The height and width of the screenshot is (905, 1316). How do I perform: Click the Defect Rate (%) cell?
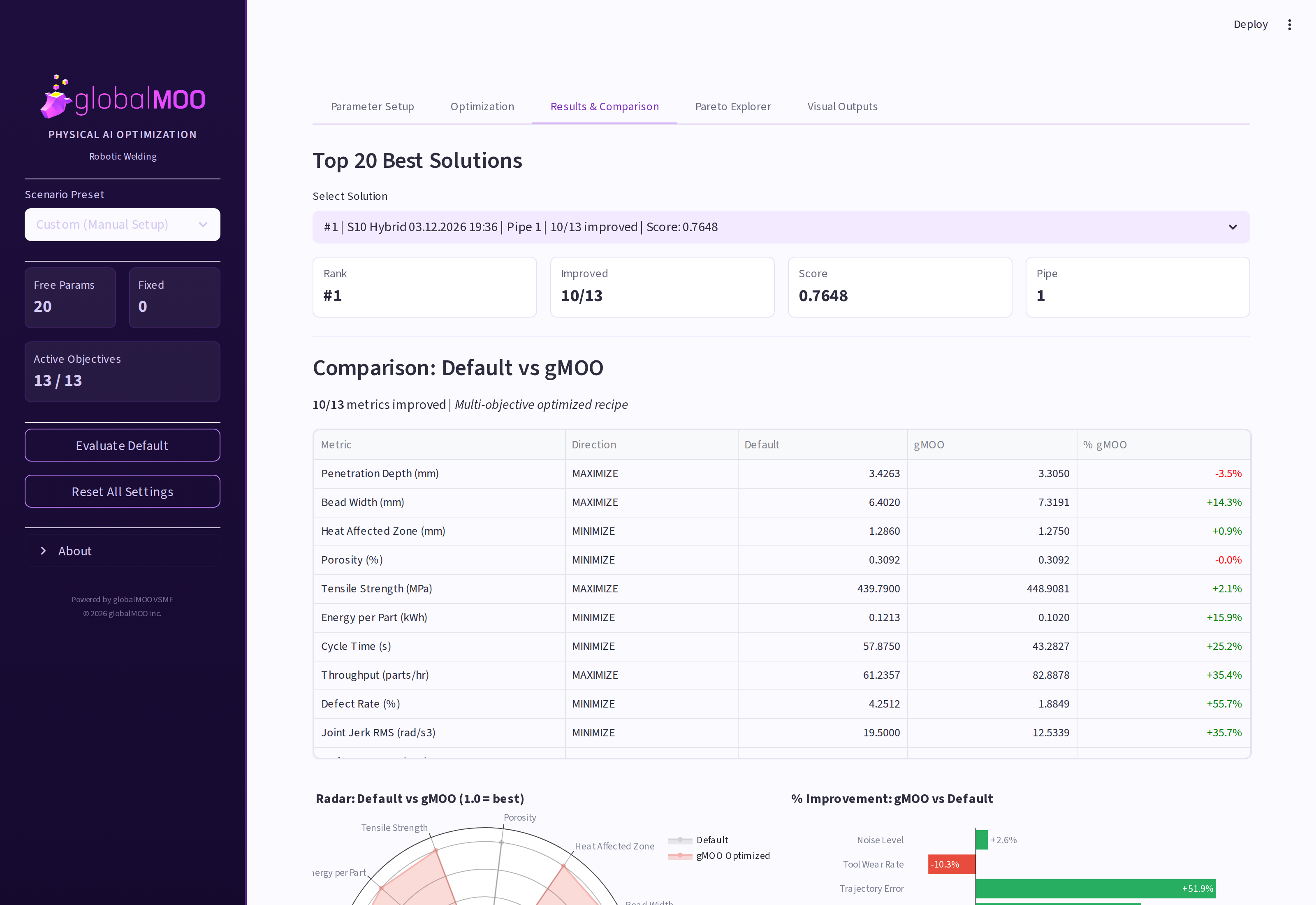439,704
